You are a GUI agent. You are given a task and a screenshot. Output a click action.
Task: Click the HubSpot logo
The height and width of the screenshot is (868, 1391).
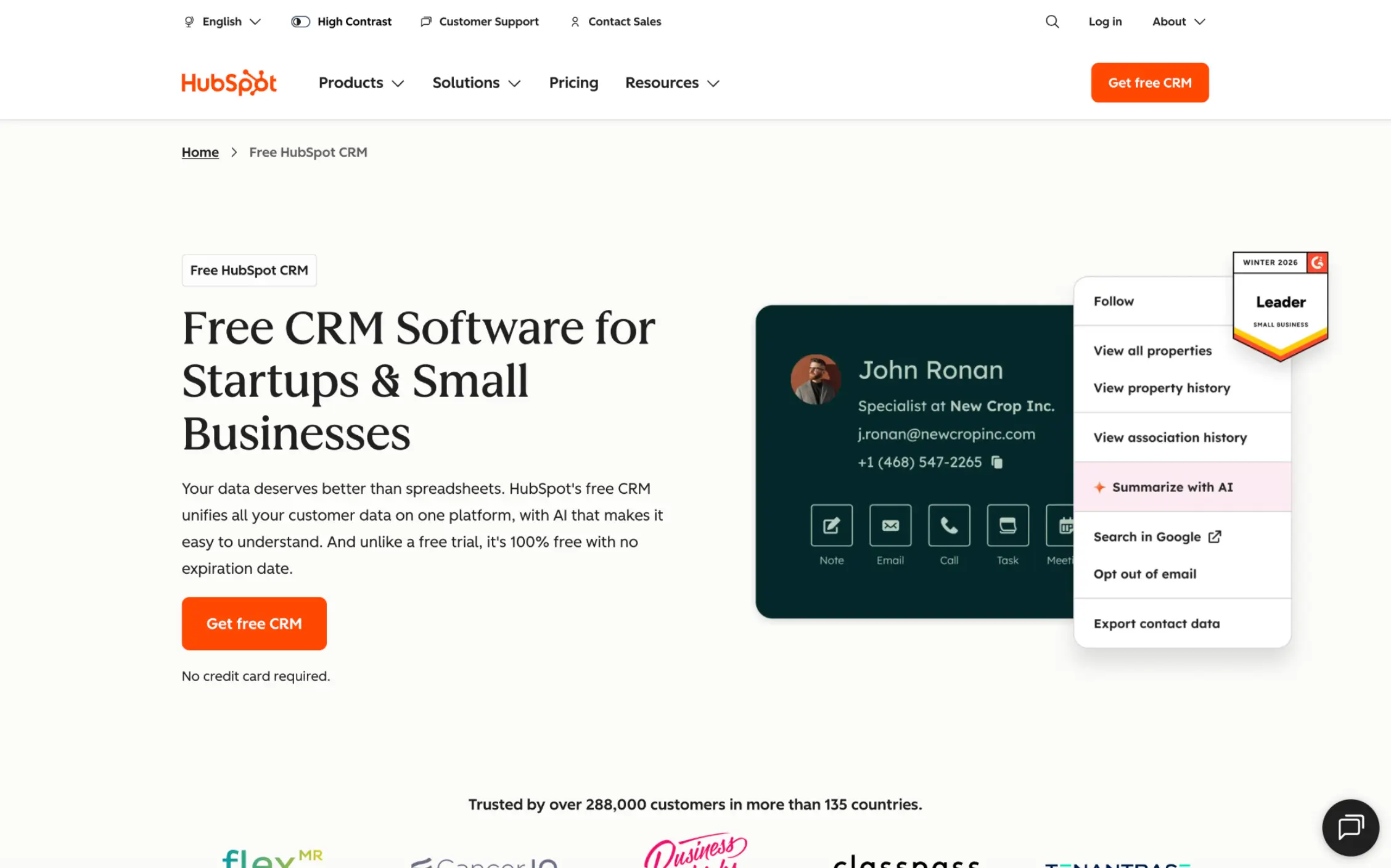(x=229, y=83)
